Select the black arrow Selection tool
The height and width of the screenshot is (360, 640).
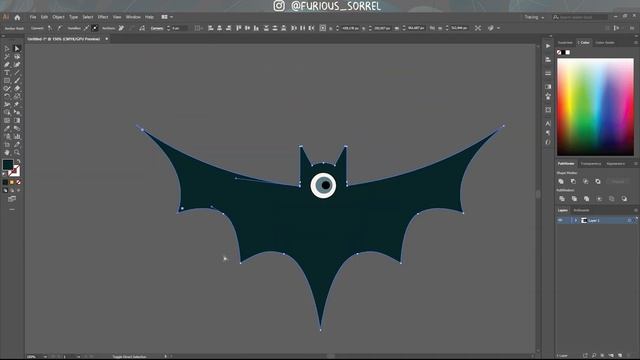pos(7,49)
